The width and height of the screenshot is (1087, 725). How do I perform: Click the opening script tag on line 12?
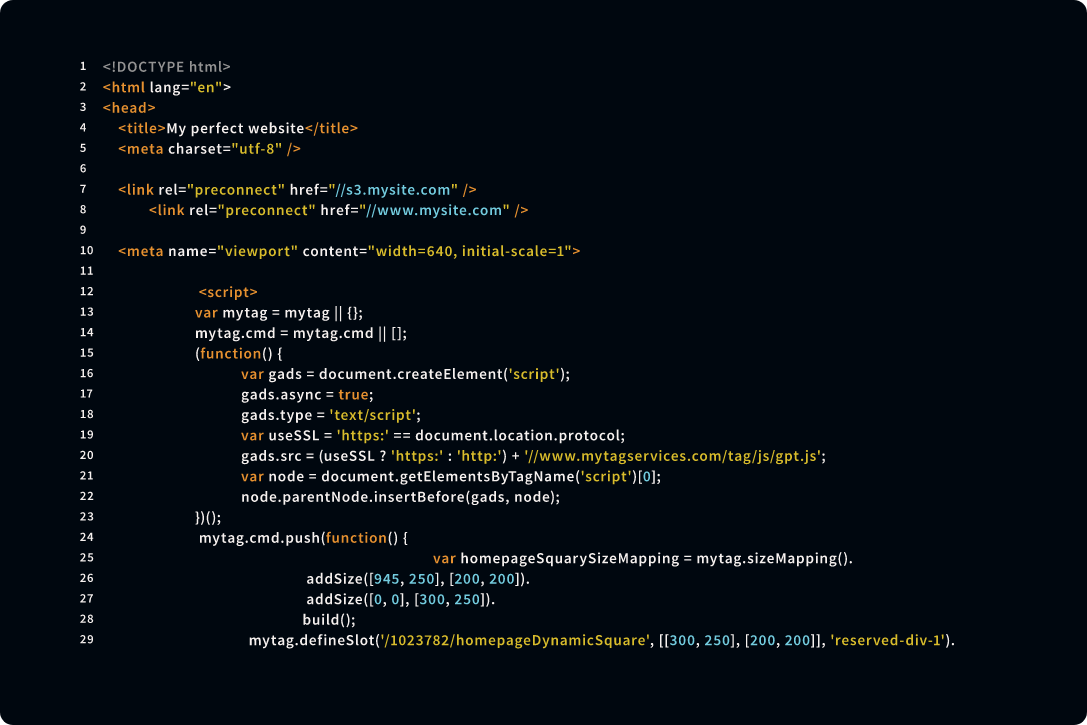(x=228, y=292)
